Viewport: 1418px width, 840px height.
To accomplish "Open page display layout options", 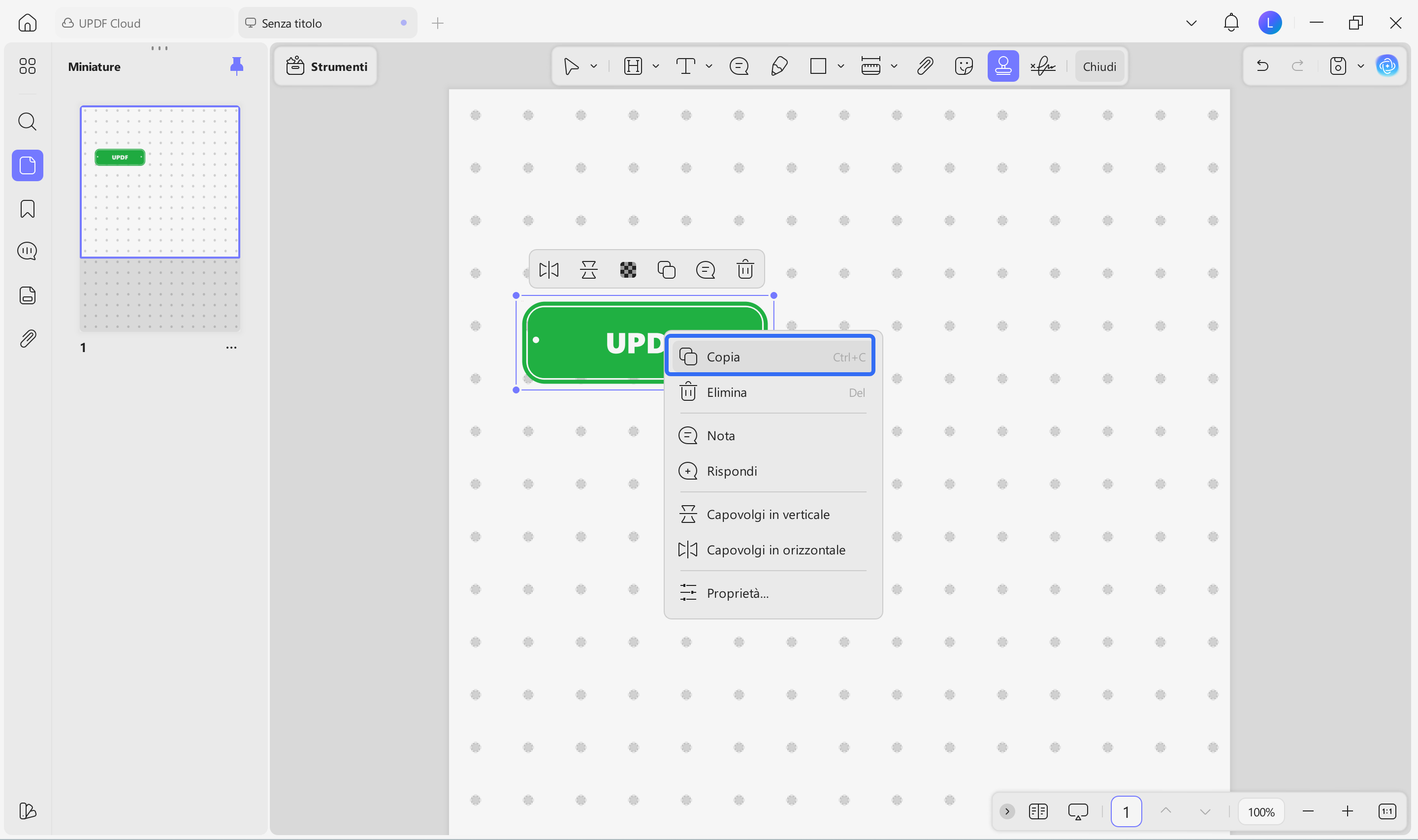I will pyautogui.click(x=1038, y=812).
